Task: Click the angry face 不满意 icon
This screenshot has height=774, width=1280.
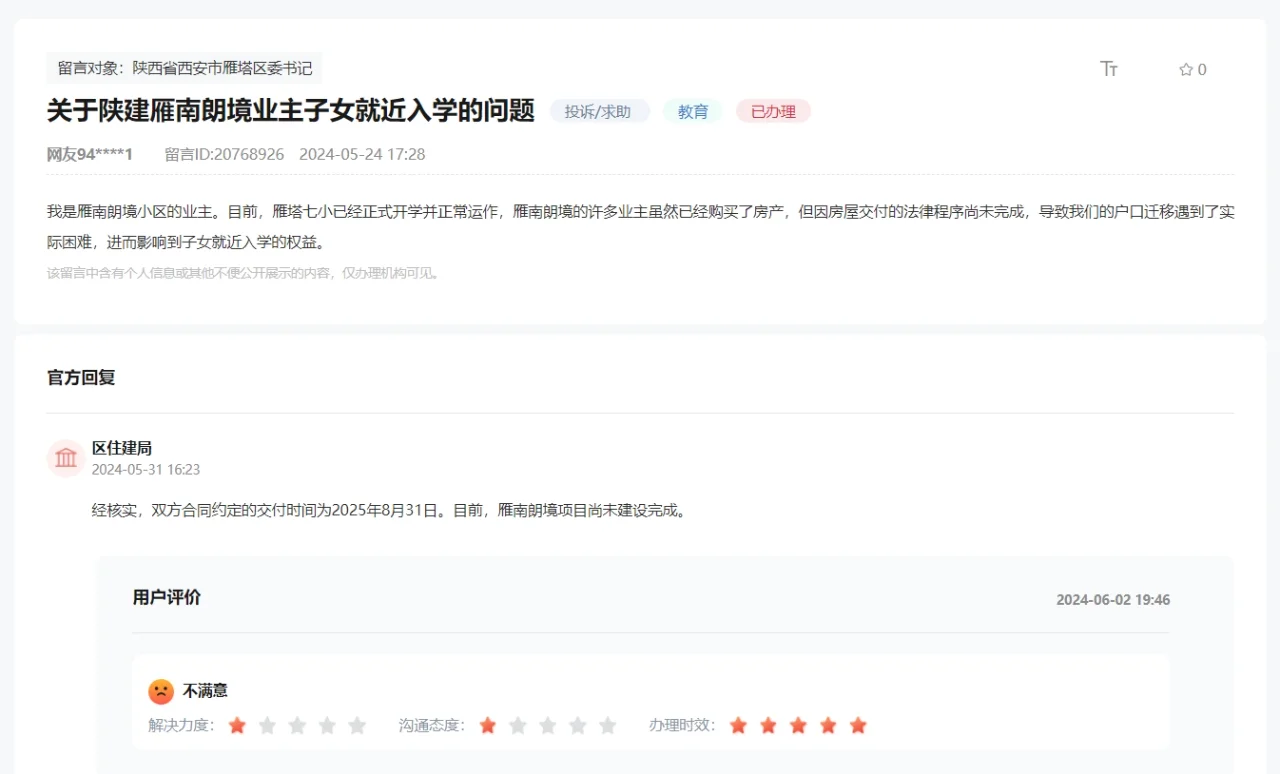Action: coord(161,691)
